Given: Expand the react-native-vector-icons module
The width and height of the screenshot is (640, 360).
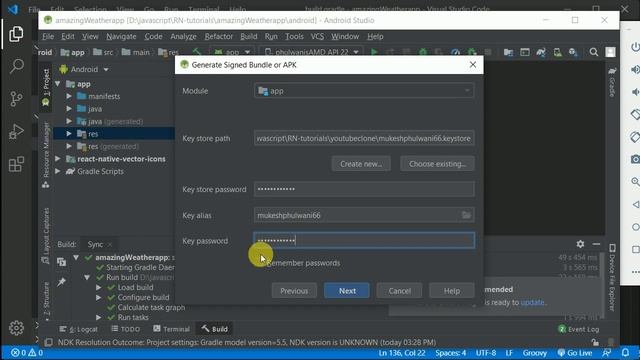Looking at the screenshot, I should tap(58, 159).
